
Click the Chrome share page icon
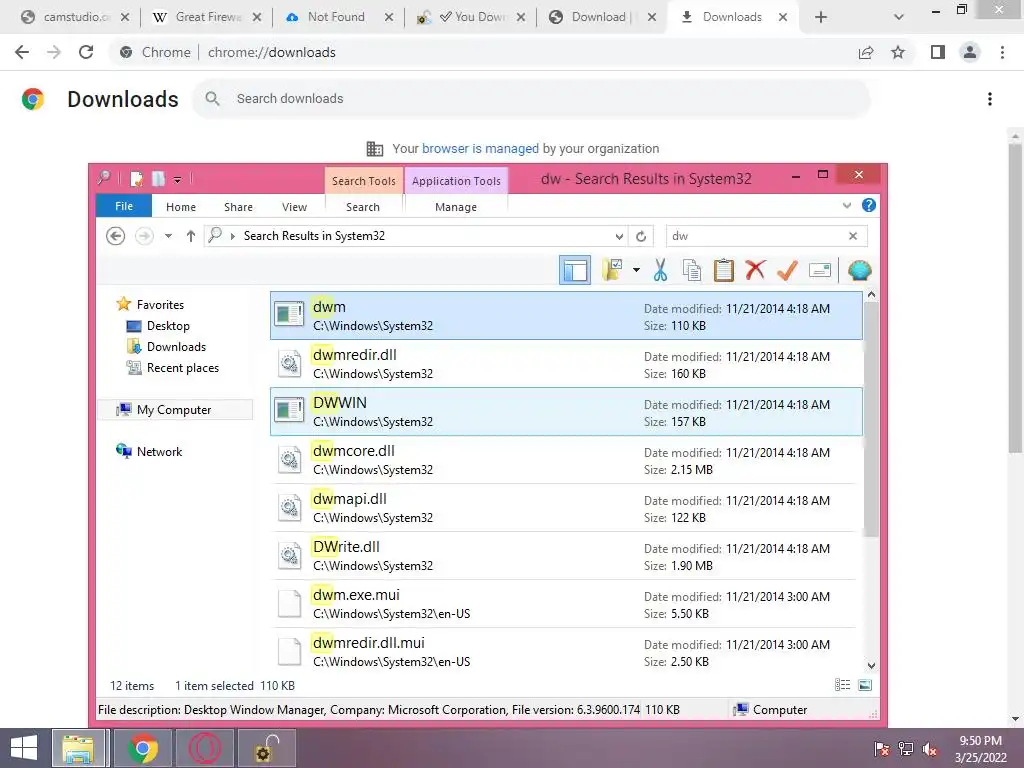(866, 52)
